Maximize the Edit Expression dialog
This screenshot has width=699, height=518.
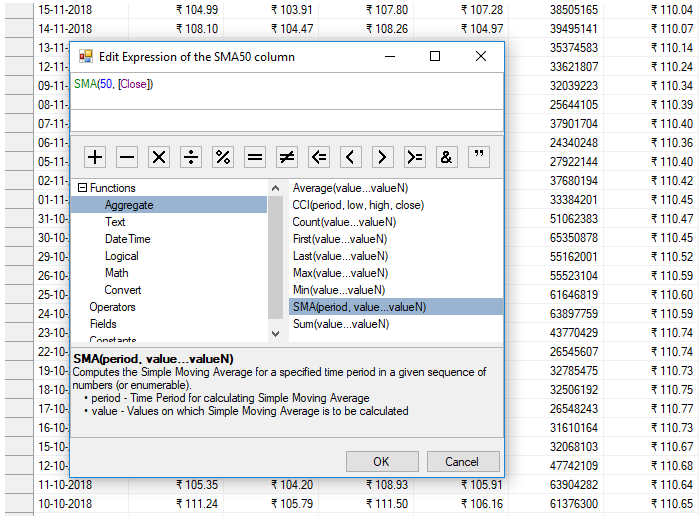435,56
